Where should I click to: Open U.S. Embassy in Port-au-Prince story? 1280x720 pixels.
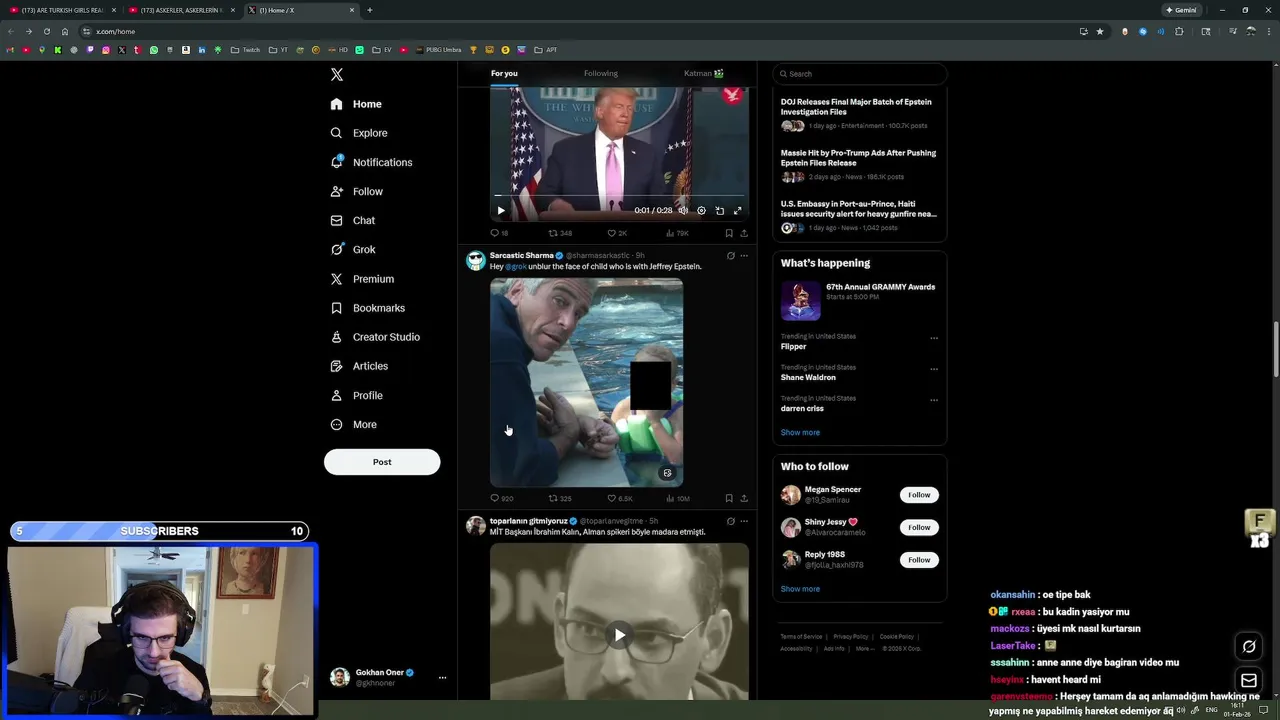[x=859, y=216]
